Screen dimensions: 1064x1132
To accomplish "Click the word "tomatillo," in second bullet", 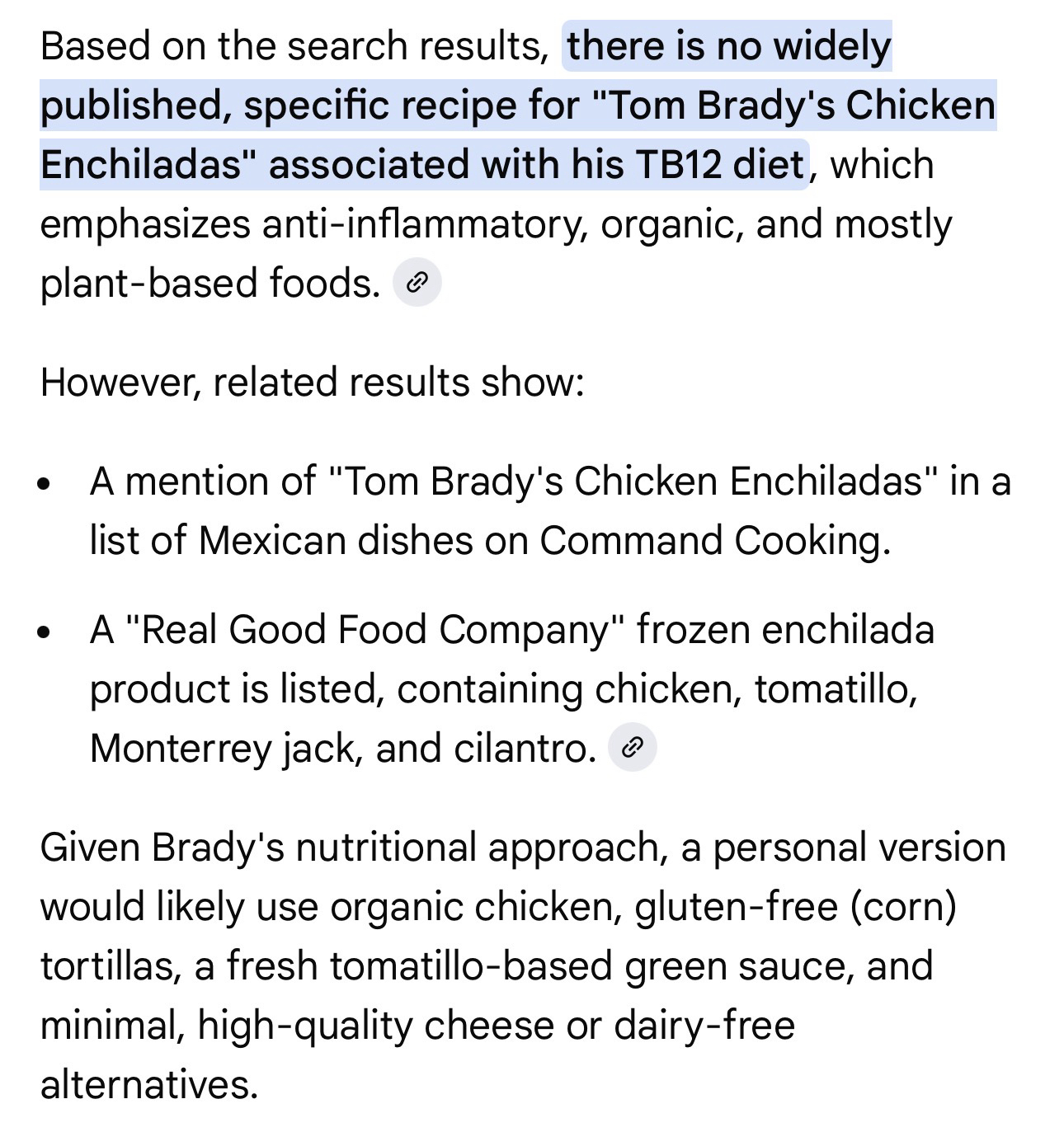I will (x=836, y=689).
